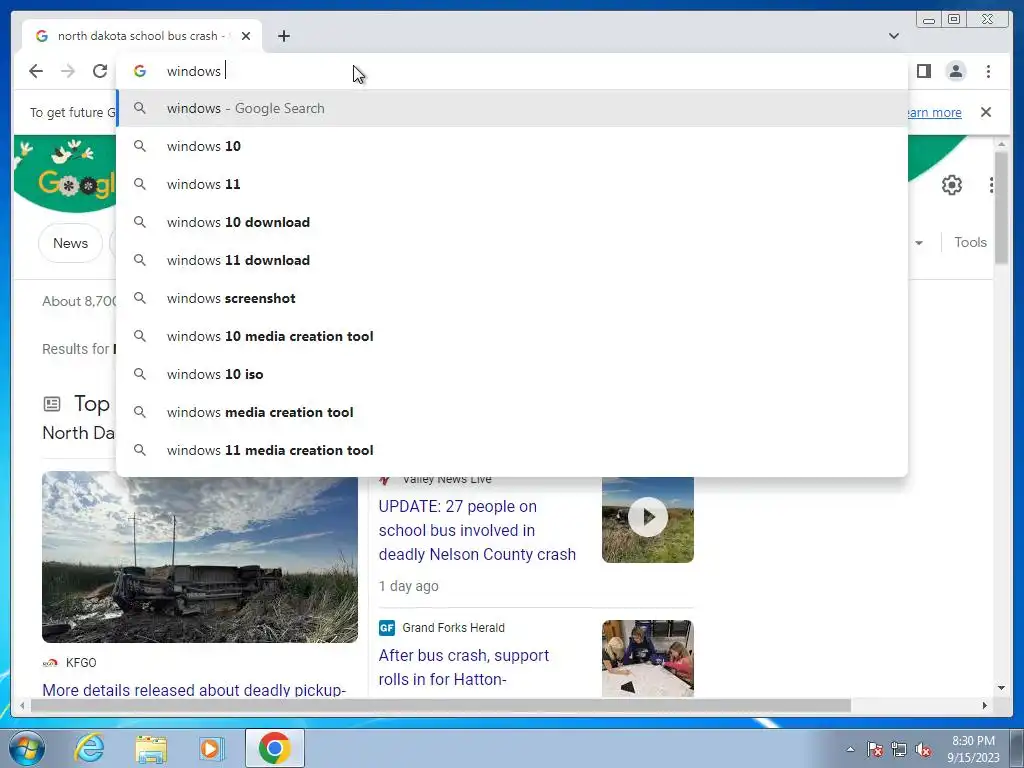
Task: Open Google quick settings gear
Action: click(952, 185)
